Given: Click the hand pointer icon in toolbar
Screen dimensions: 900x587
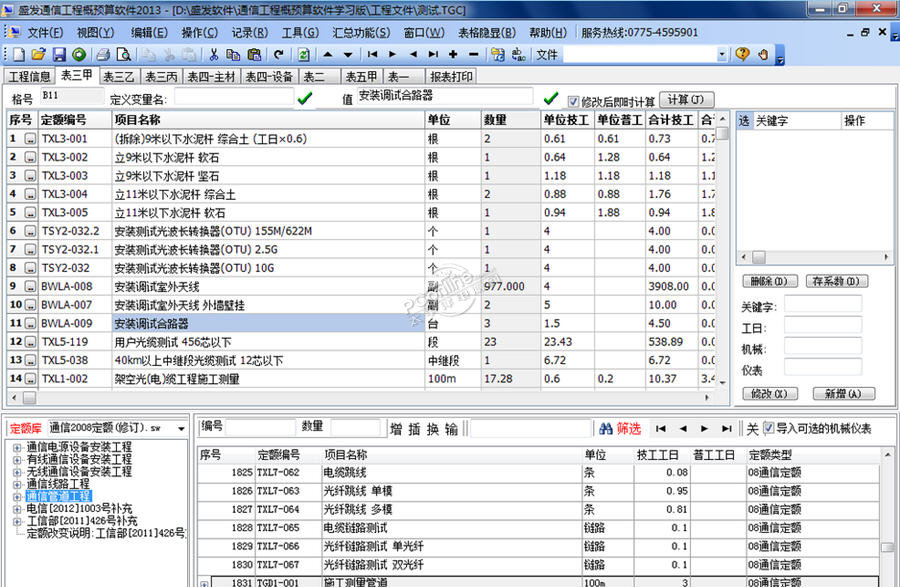Looking at the screenshot, I should [x=763, y=55].
